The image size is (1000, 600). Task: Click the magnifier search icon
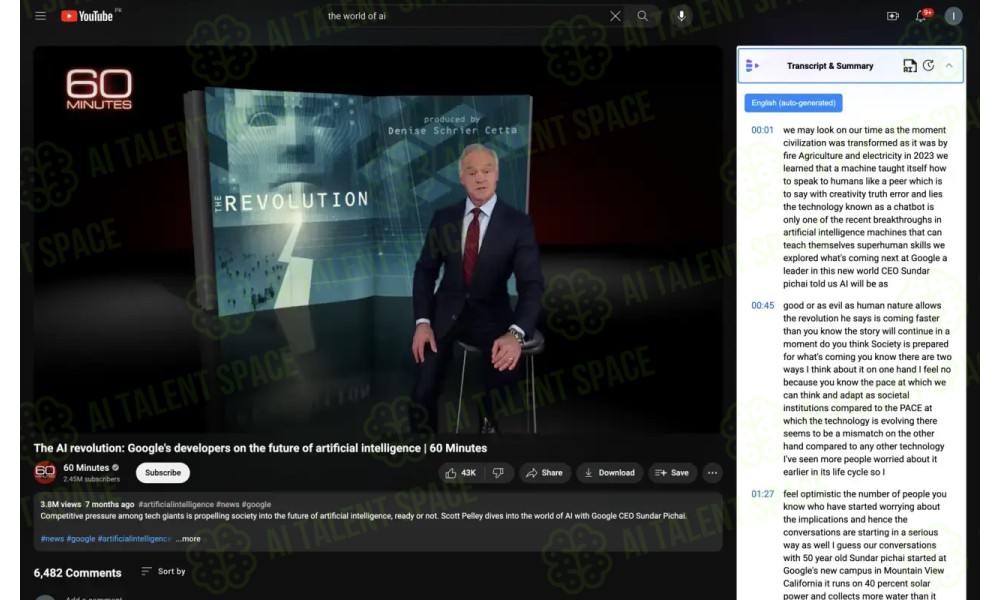642,16
